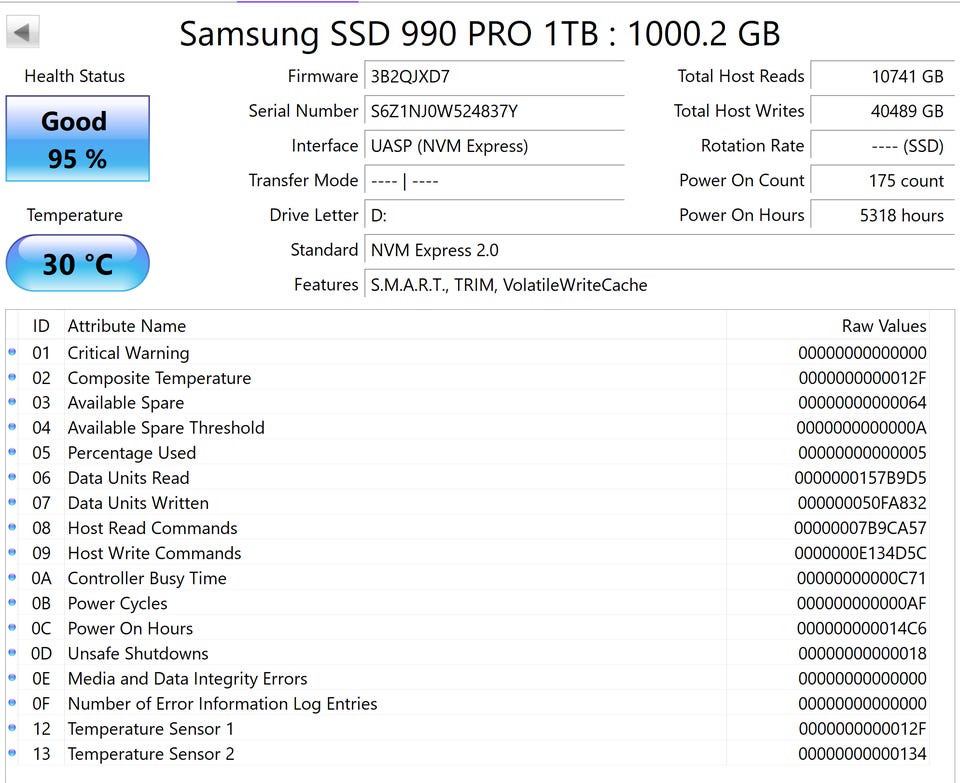Screen dimensions: 960x783
Task: Click the Attribute Name column header
Action: pos(395,326)
